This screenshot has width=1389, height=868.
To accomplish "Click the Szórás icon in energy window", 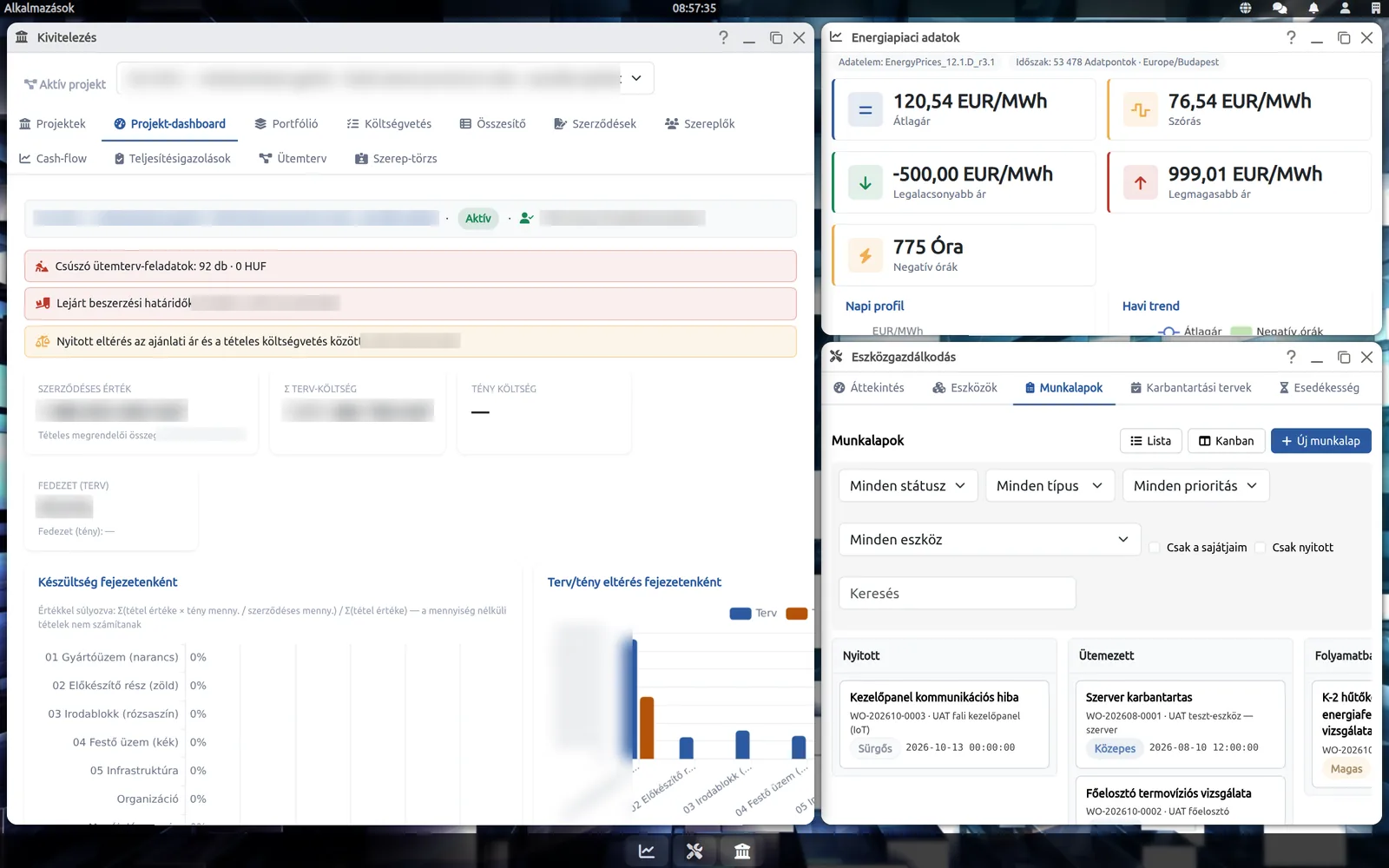I will tap(1141, 110).
